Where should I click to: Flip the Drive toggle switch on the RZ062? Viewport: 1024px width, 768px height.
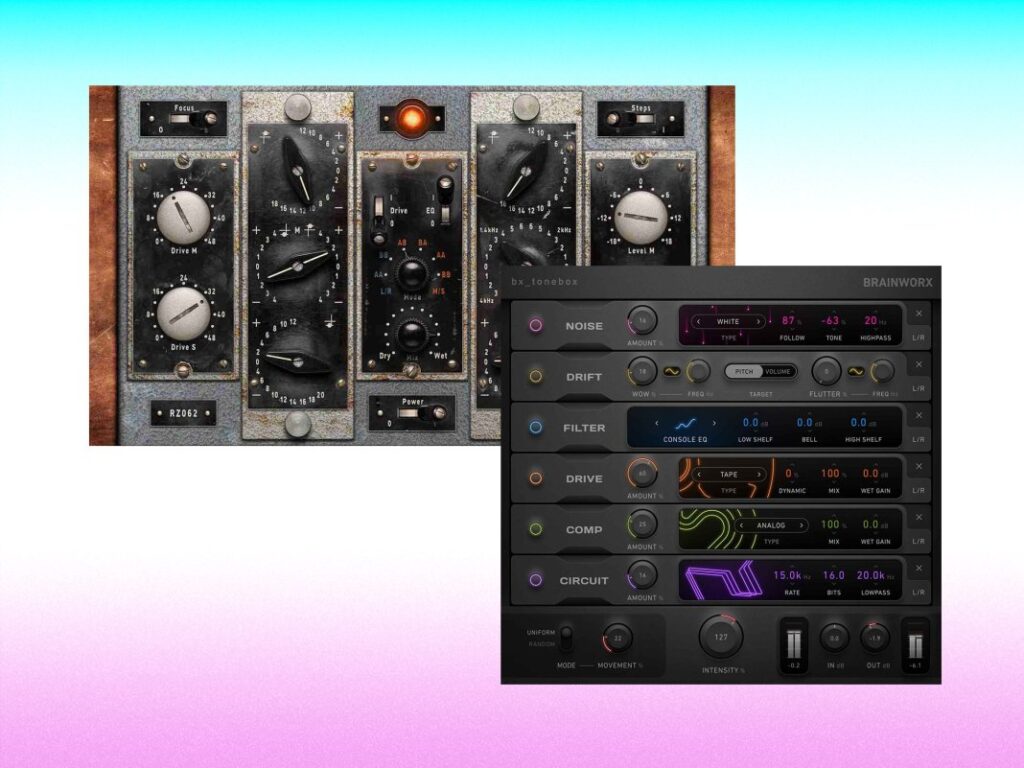coord(378,219)
